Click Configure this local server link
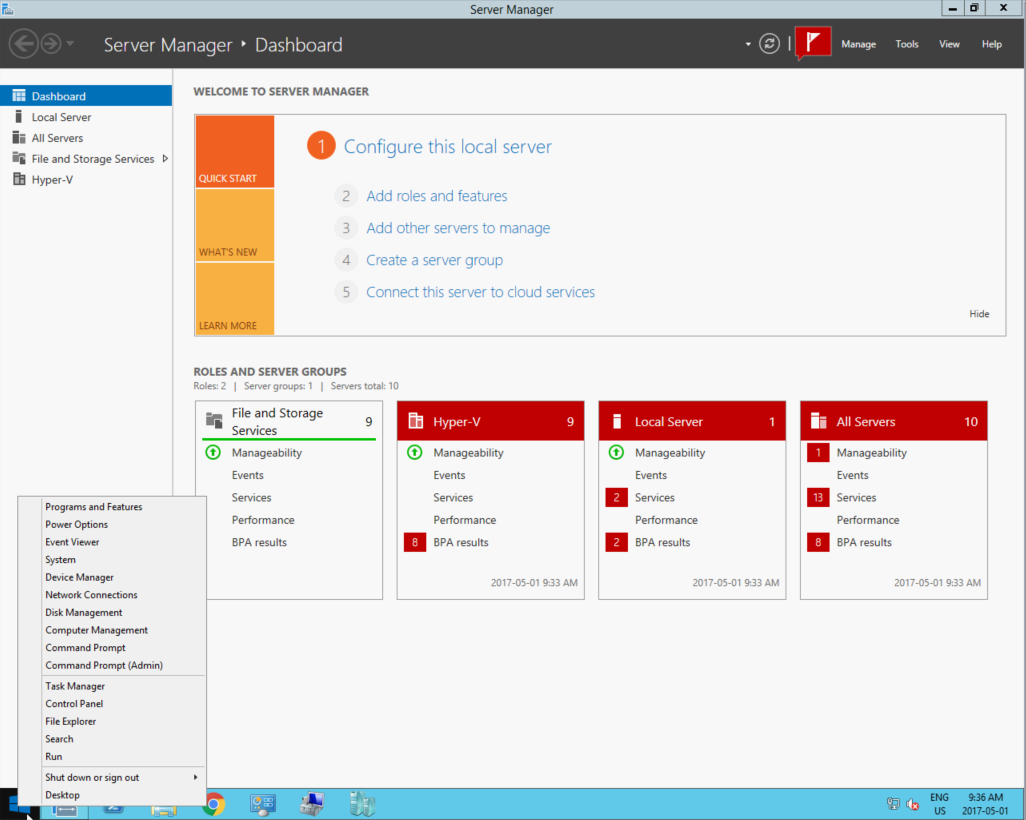Screen dimensions: 1026x820 448,147
